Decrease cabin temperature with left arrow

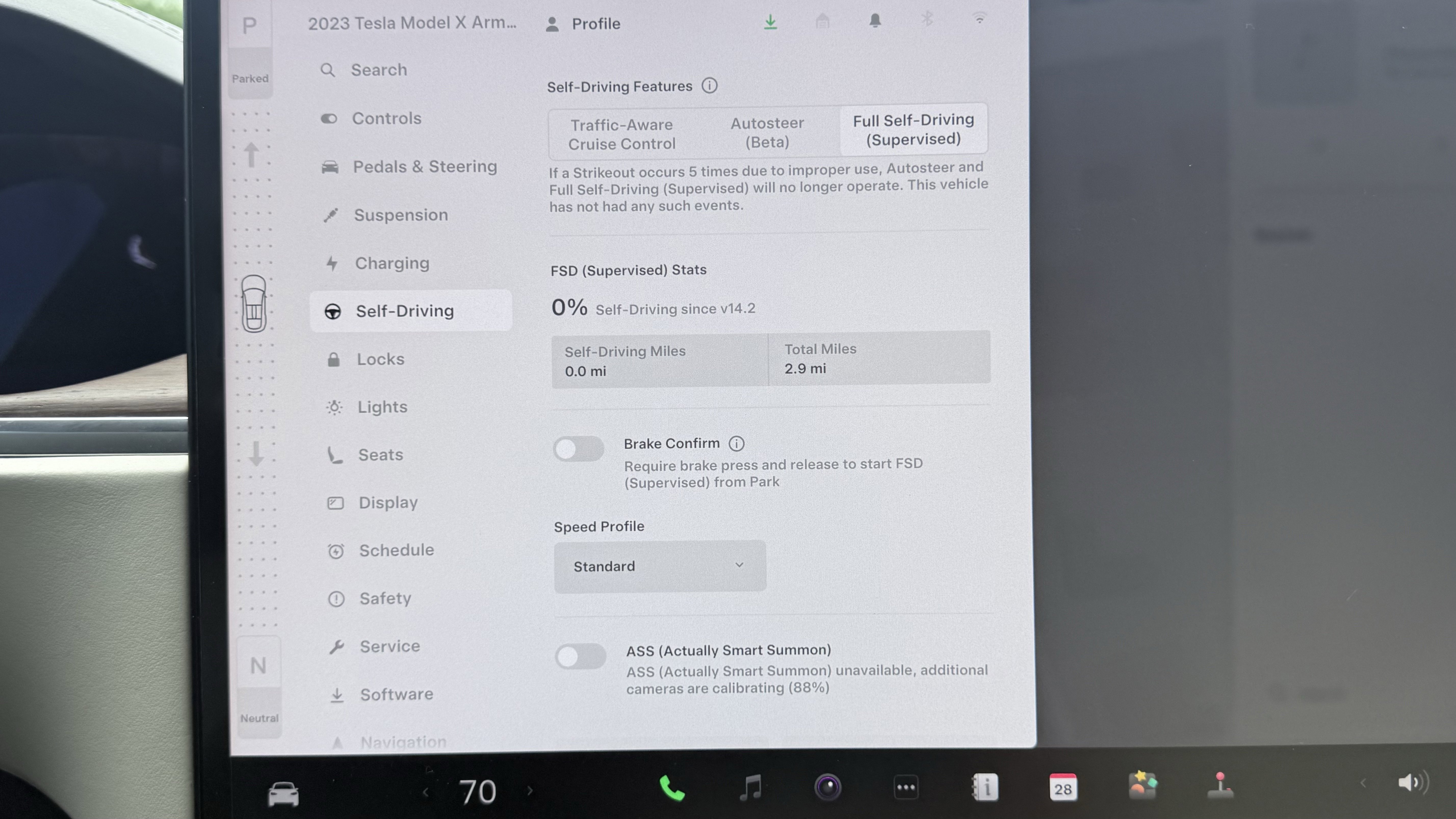[426, 792]
